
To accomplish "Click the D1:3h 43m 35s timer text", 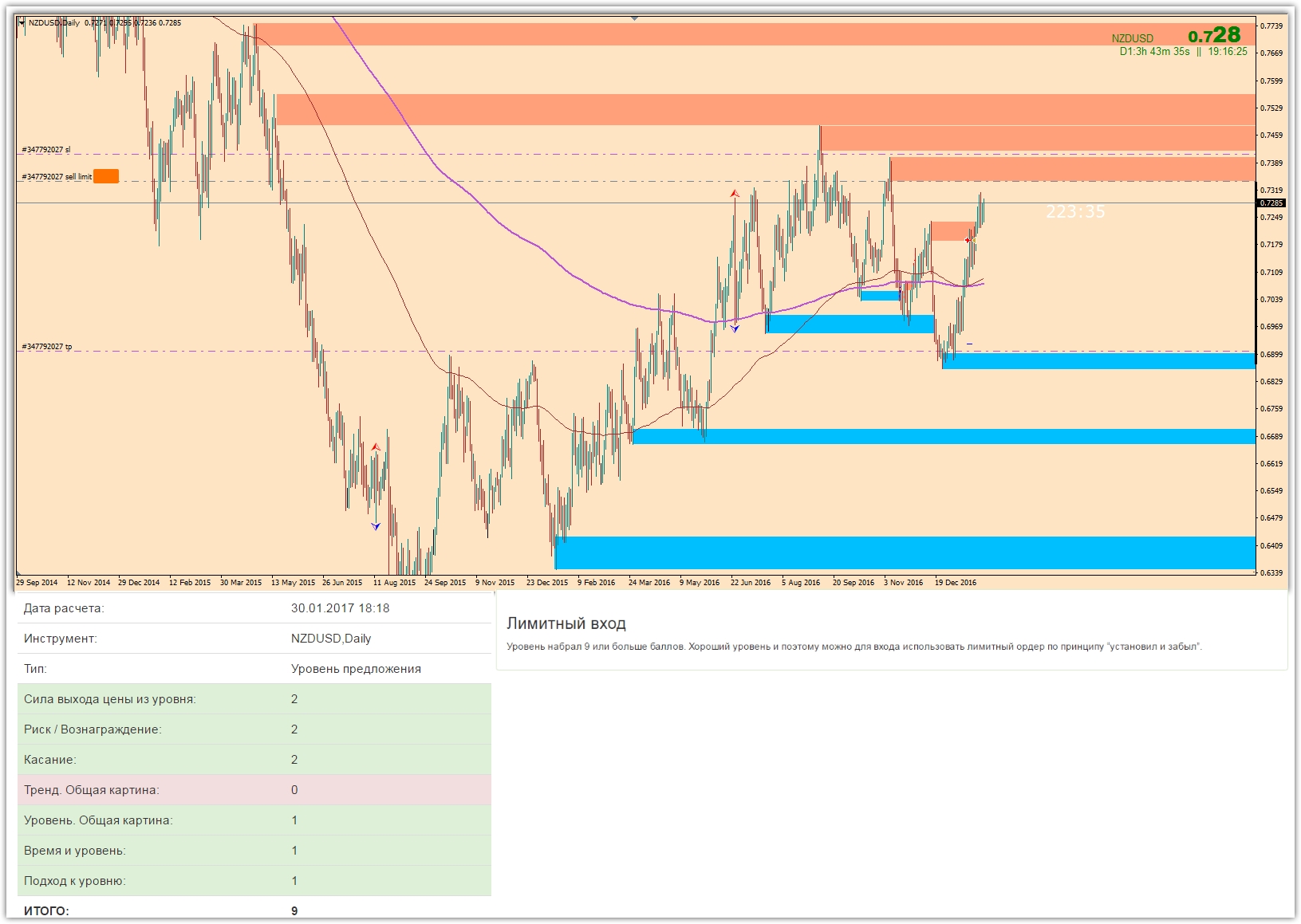I will pyautogui.click(x=1154, y=52).
